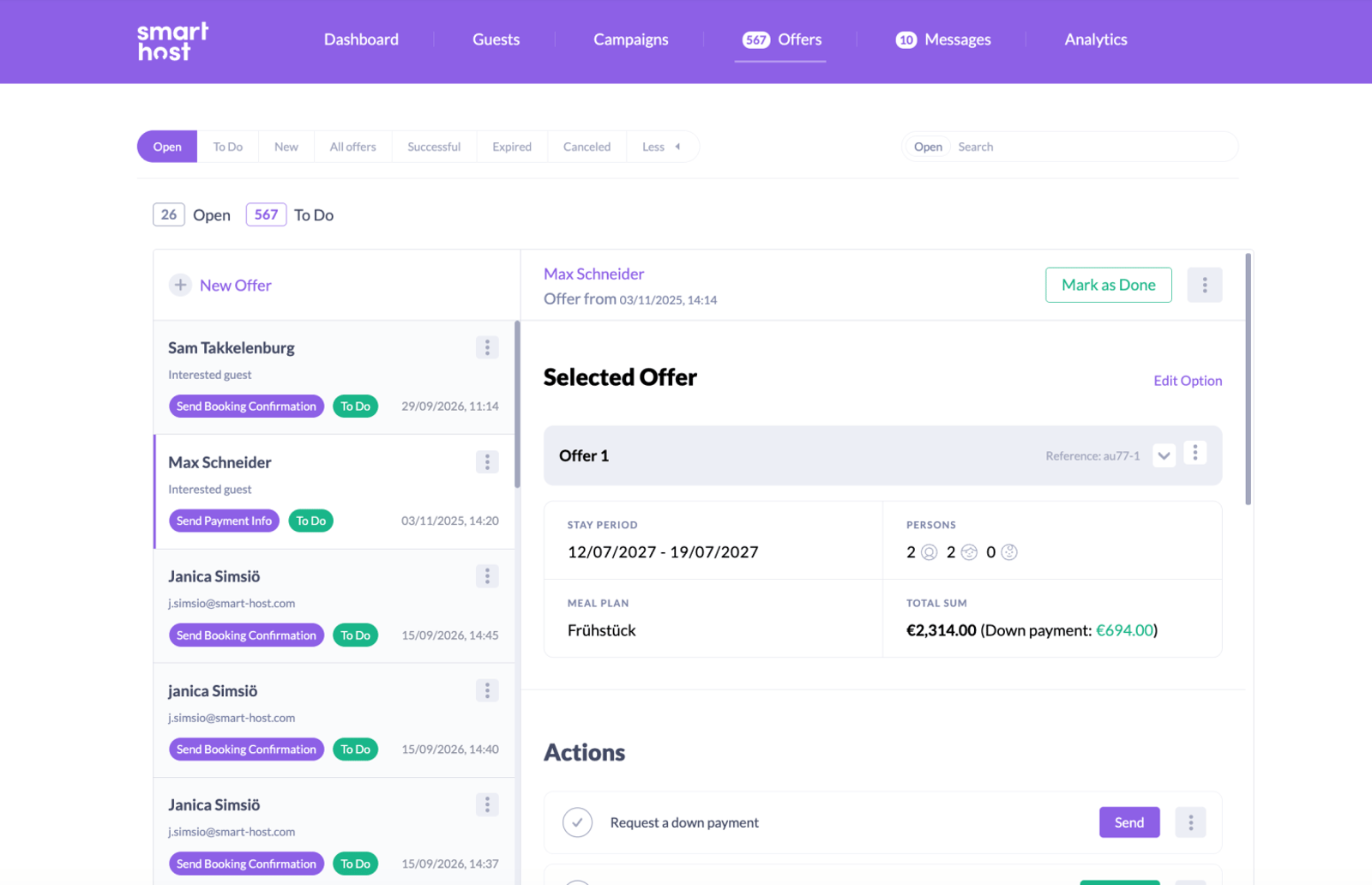Open three-dot menu for Janica Simsiö 14:45
1372x885 pixels.
487,576
